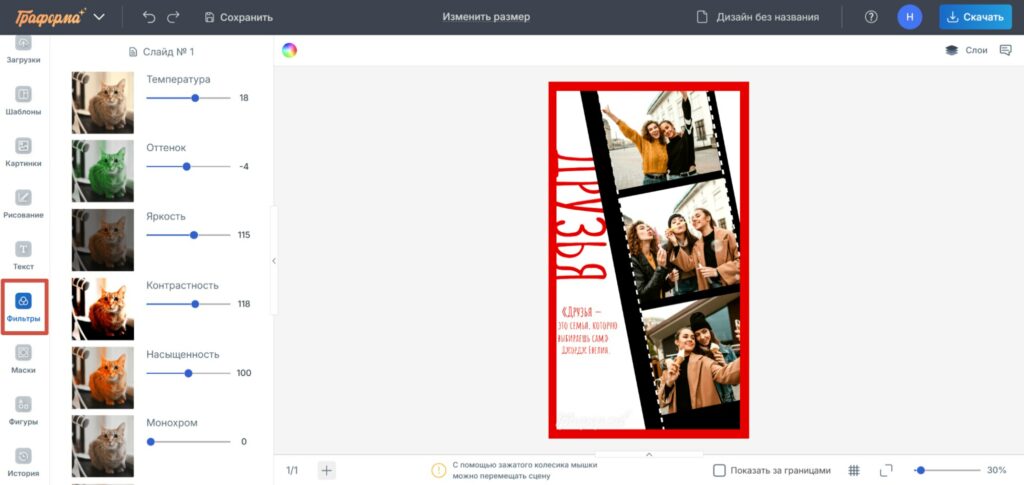Open the Слои layers panel

(x=967, y=50)
